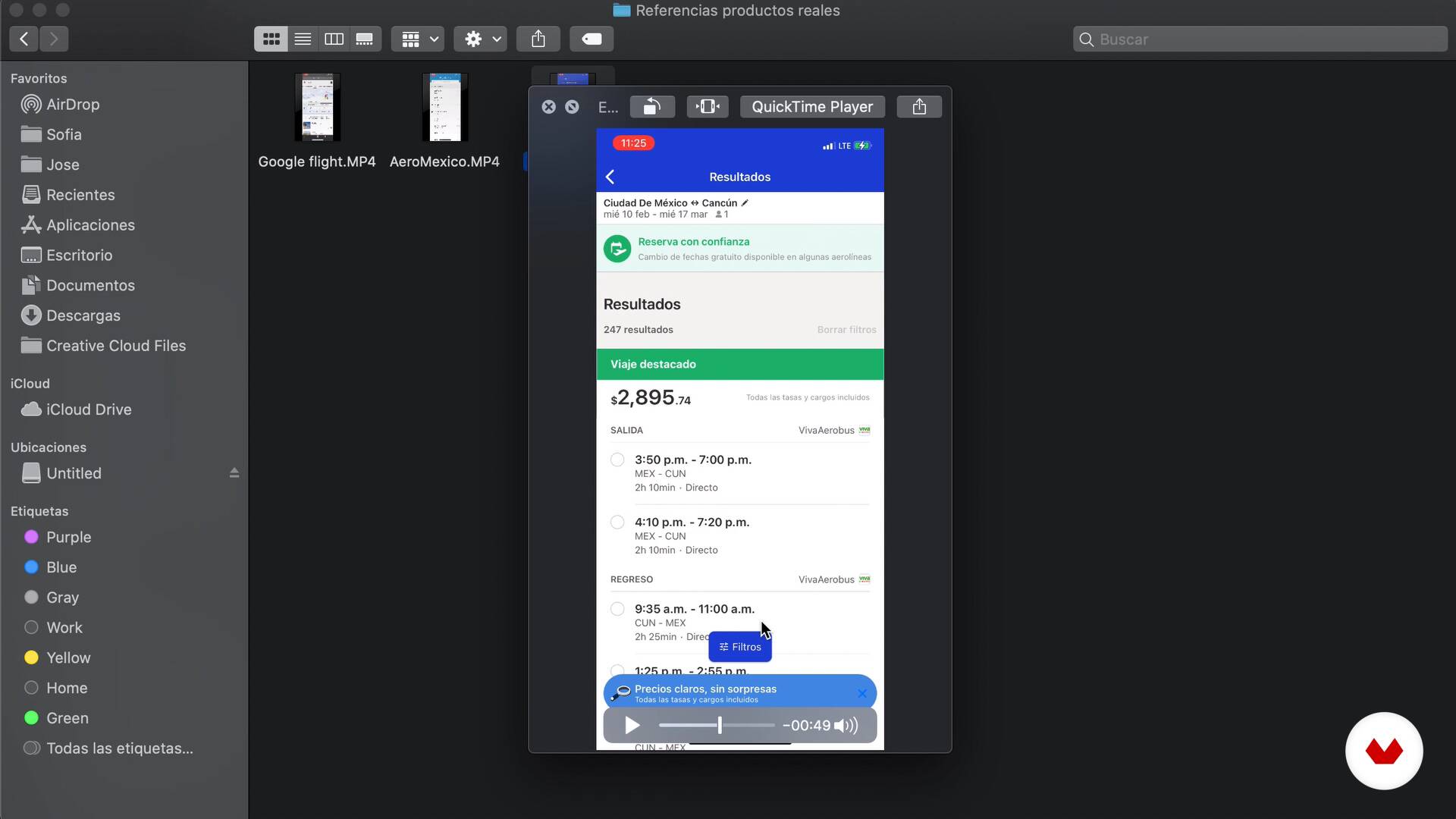Play the previewed video
This screenshot has height=819, width=1456.
[x=632, y=726]
